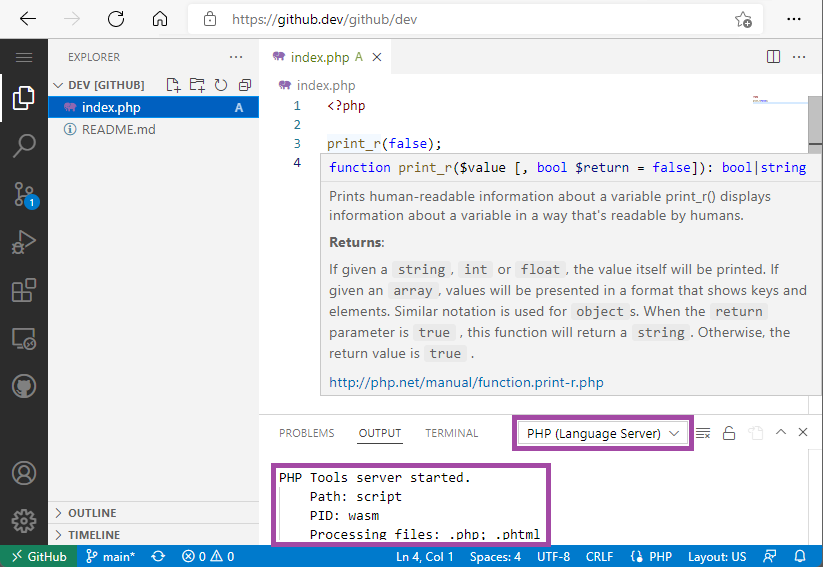
Task: Open the output log file icon
Action: (x=755, y=433)
